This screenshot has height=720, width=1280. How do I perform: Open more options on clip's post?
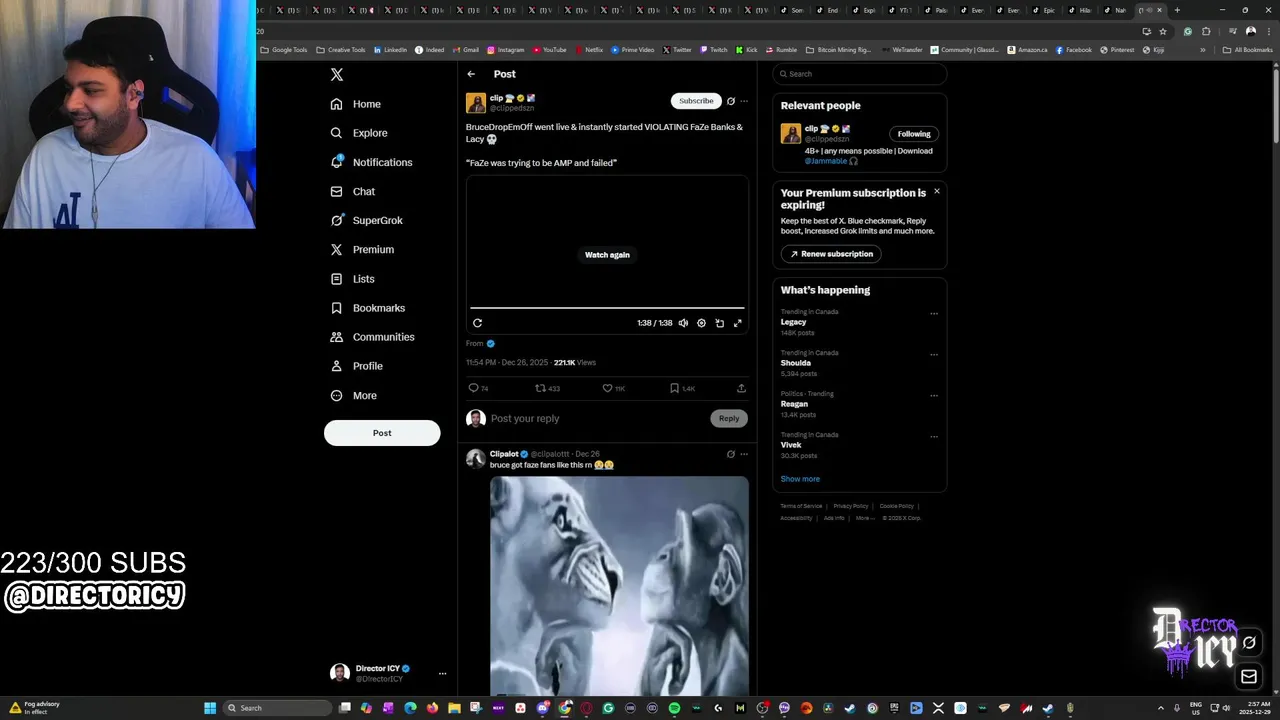744,101
